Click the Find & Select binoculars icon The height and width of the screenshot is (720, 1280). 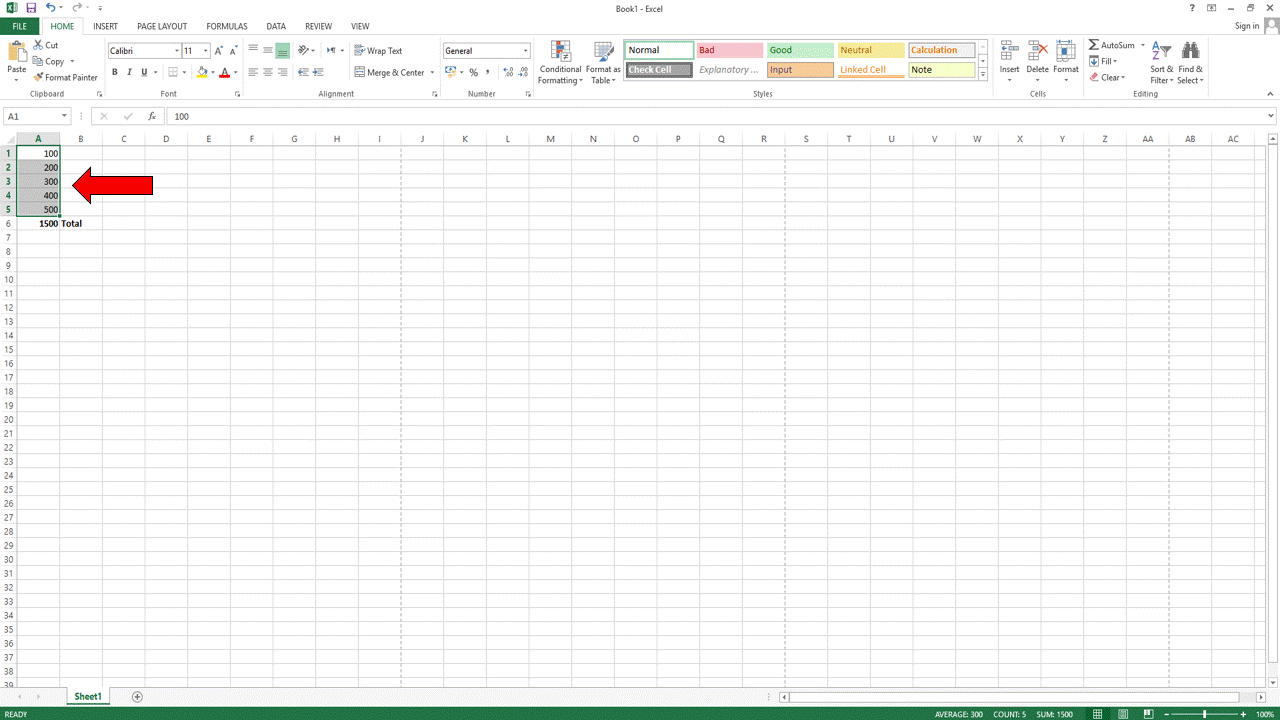pos(1190,52)
